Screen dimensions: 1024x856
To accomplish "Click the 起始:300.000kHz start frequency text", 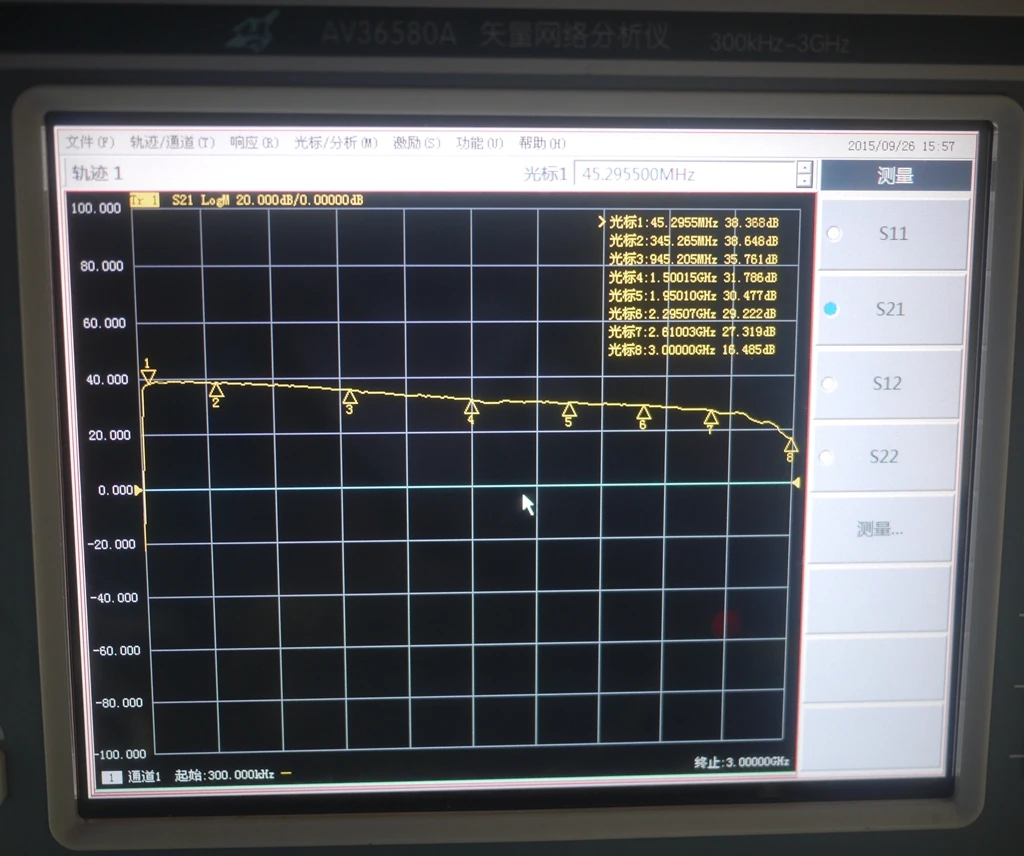I will [x=224, y=775].
